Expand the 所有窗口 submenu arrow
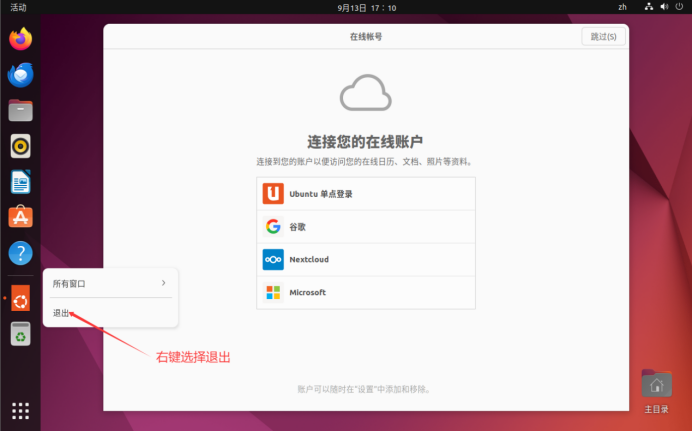Viewport: 692px width, 432px height. pyautogui.click(x=164, y=283)
